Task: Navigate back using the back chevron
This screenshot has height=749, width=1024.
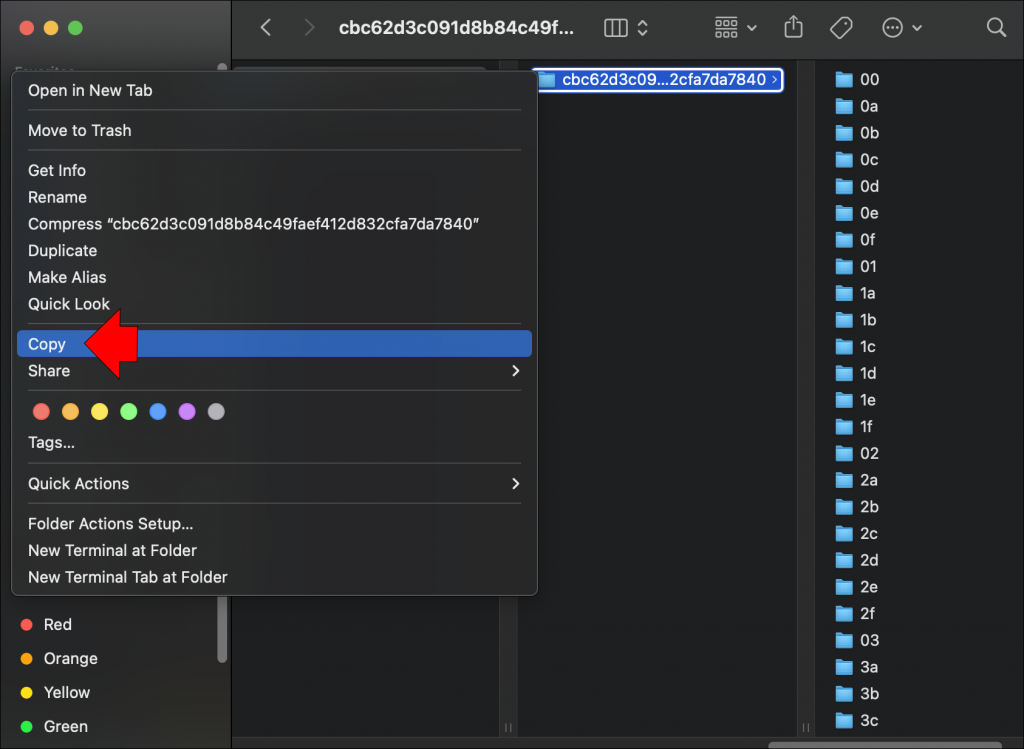Action: 265,28
